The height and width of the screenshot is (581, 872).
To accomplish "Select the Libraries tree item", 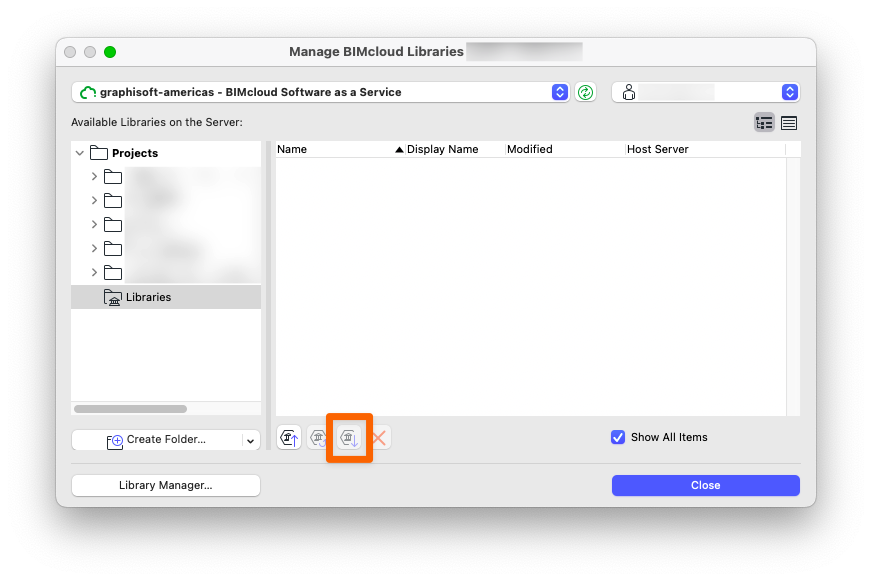I will (166, 297).
